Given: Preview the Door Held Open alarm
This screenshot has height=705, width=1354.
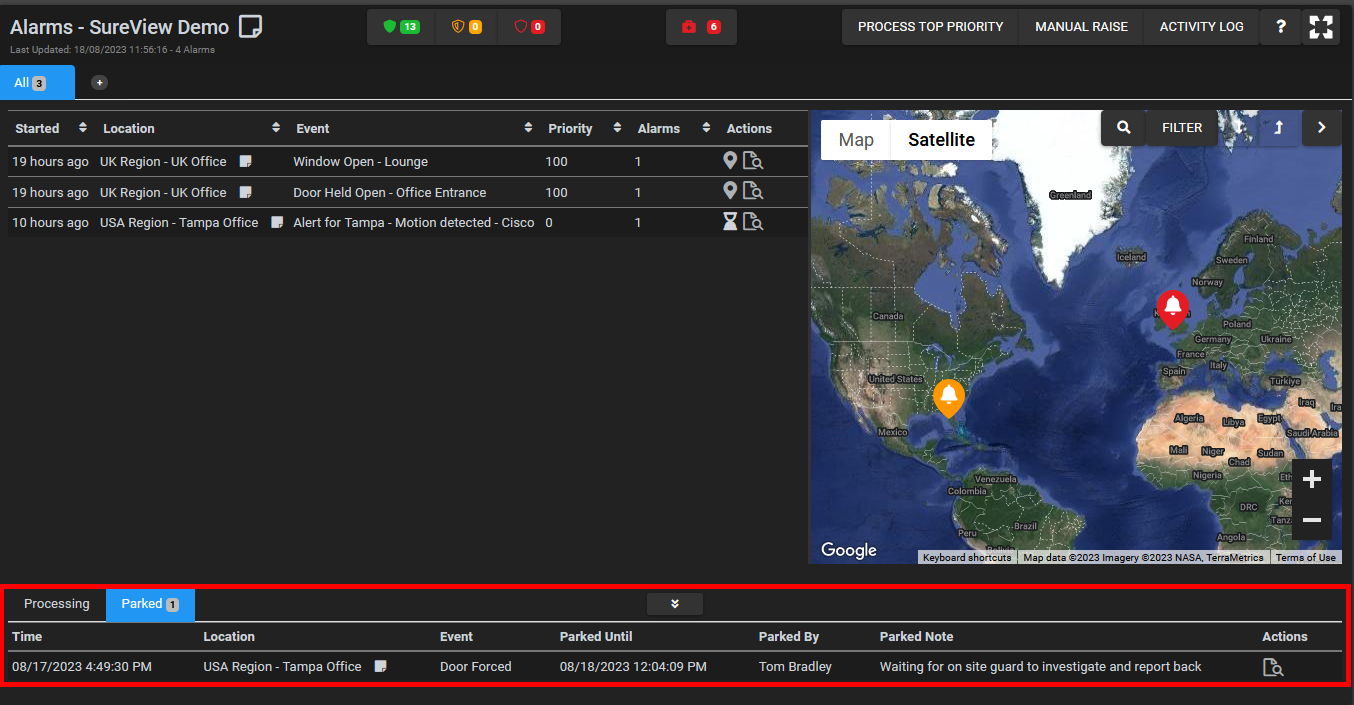Looking at the screenshot, I should tap(753, 191).
